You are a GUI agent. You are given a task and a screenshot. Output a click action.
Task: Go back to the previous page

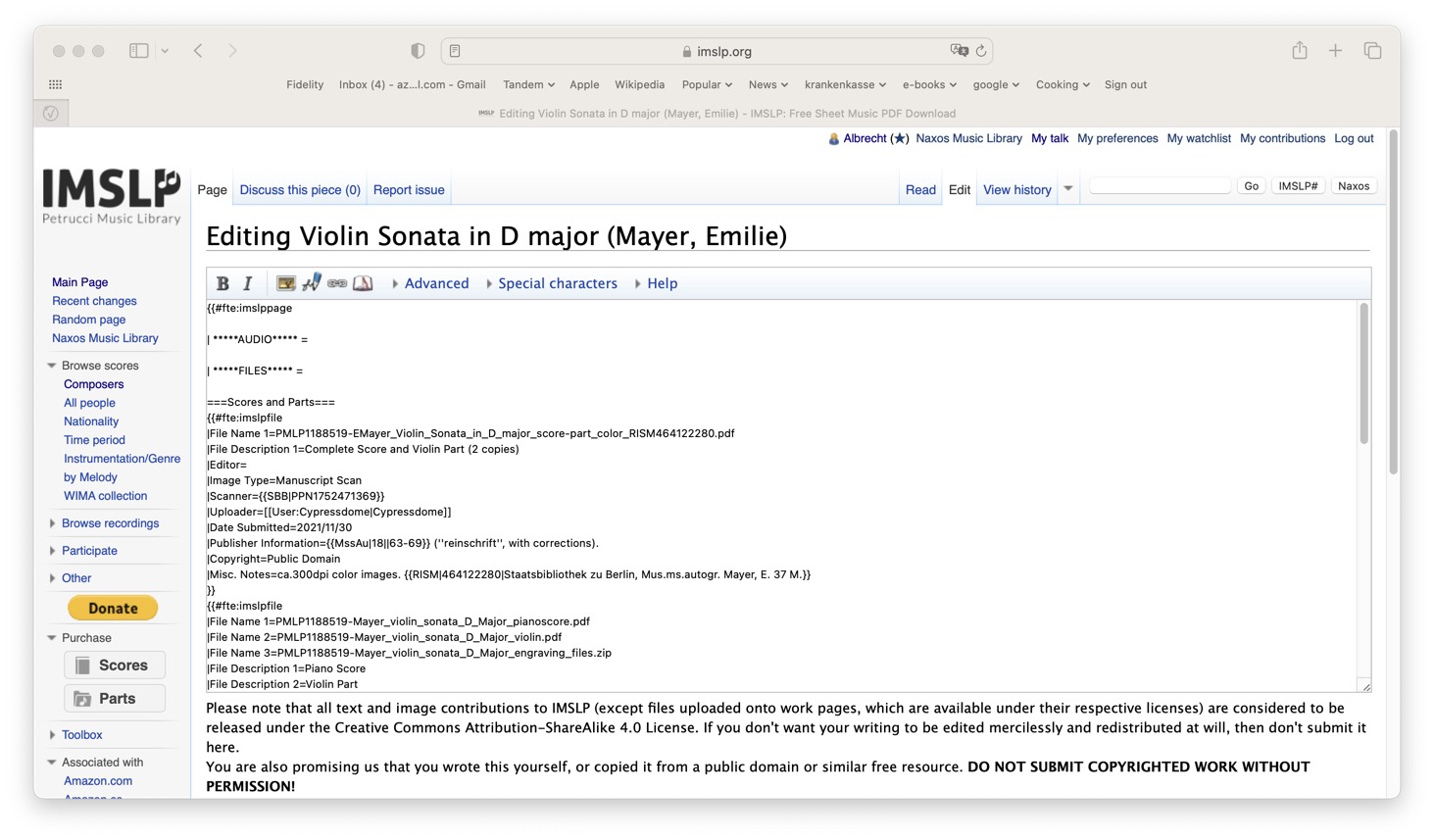pos(198,51)
